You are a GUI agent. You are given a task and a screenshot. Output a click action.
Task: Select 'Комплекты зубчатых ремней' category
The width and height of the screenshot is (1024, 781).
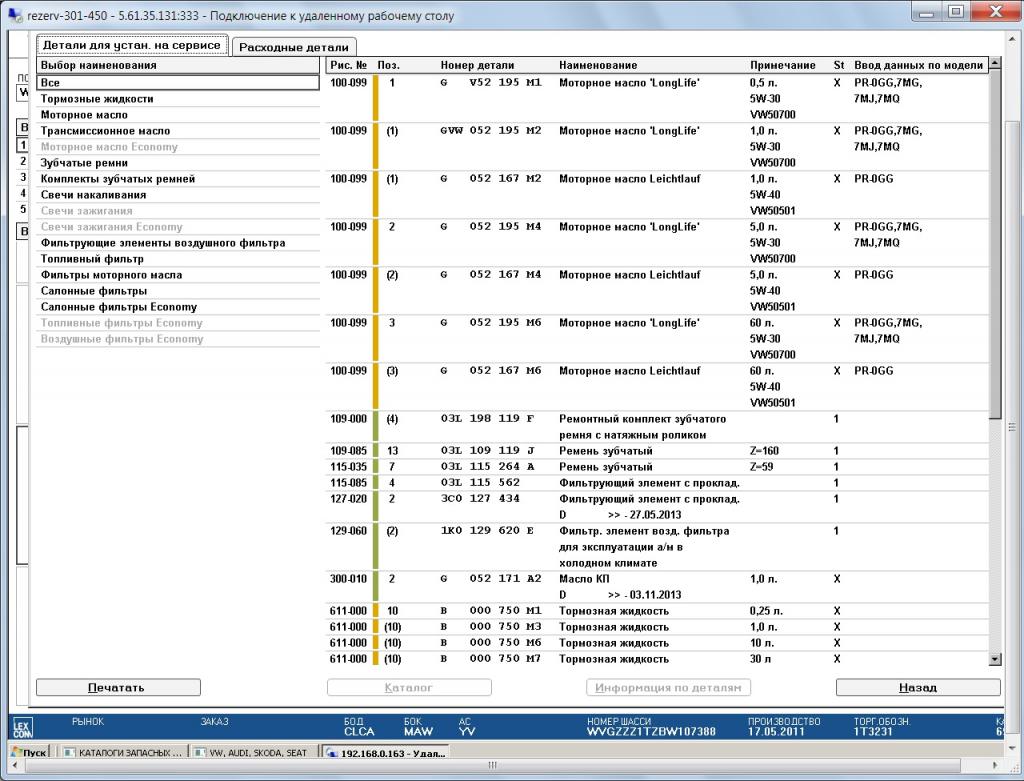click(x=178, y=179)
